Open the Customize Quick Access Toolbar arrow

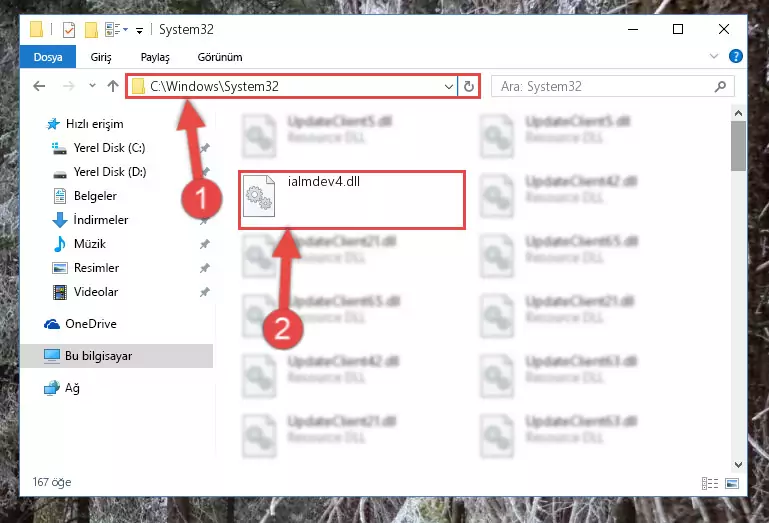pyautogui.click(x=139, y=31)
